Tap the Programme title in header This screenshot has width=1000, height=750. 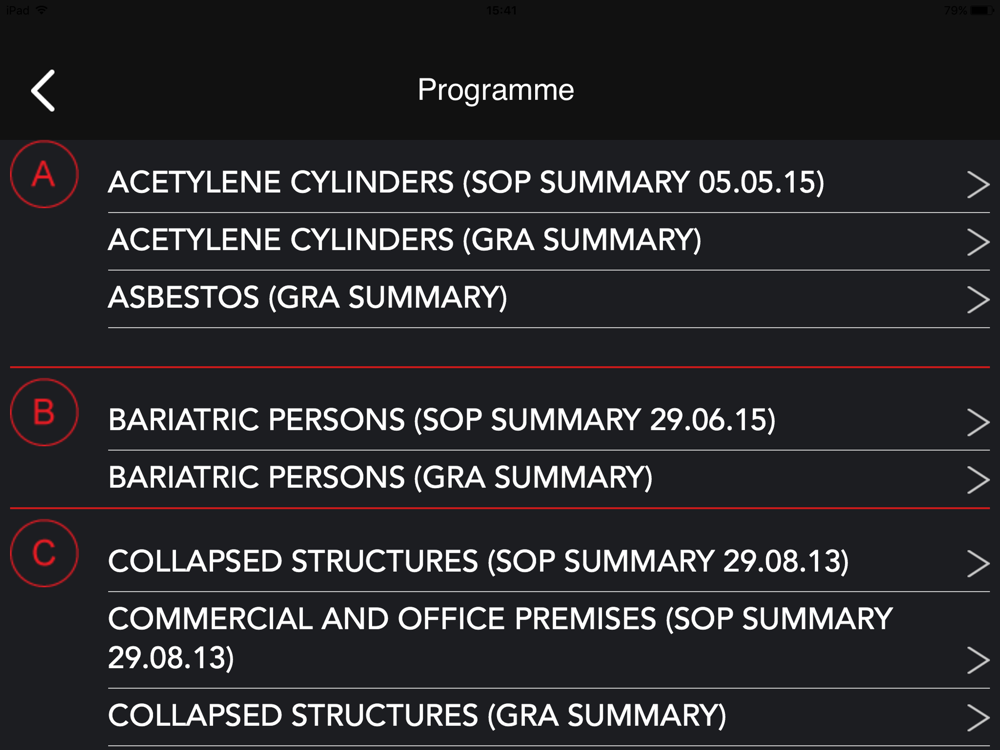pos(496,91)
